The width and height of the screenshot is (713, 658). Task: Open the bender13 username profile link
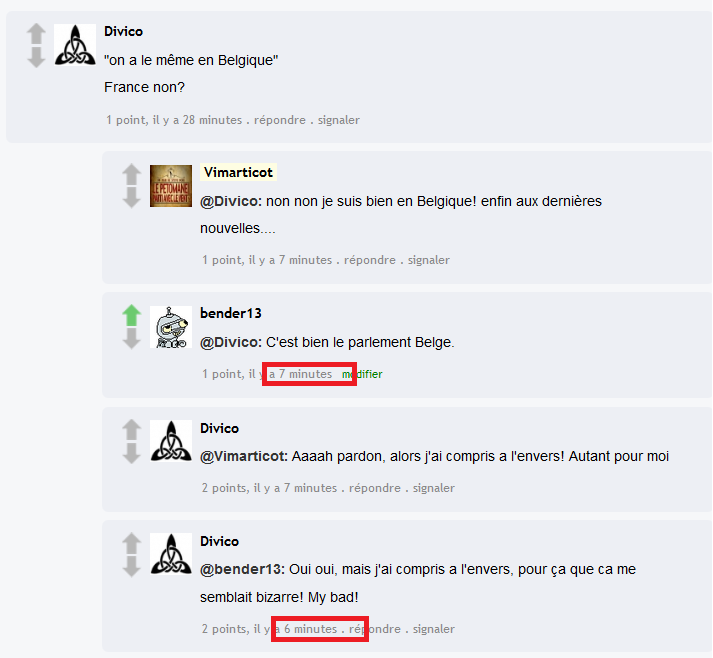coord(231,313)
